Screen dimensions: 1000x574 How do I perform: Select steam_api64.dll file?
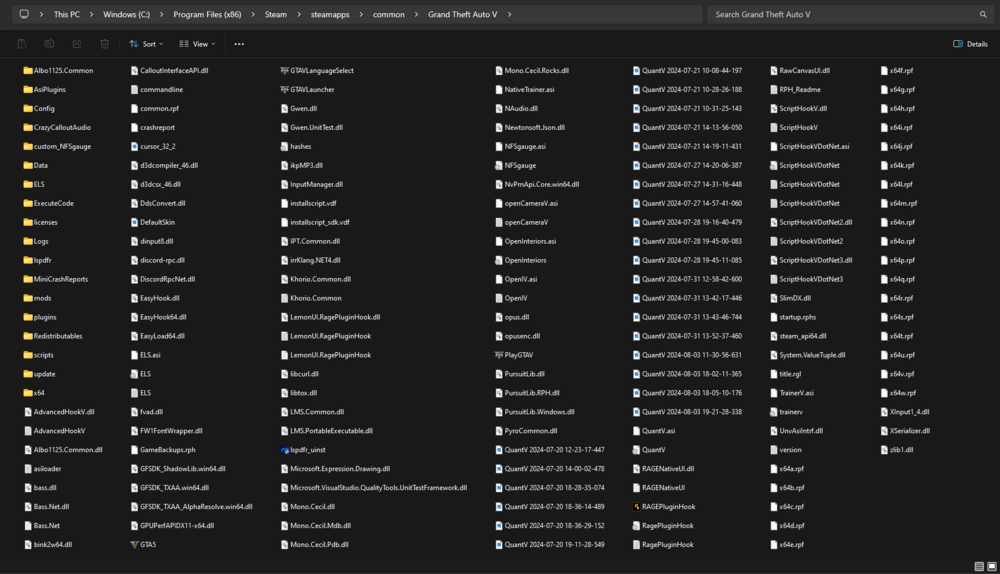click(x=798, y=336)
